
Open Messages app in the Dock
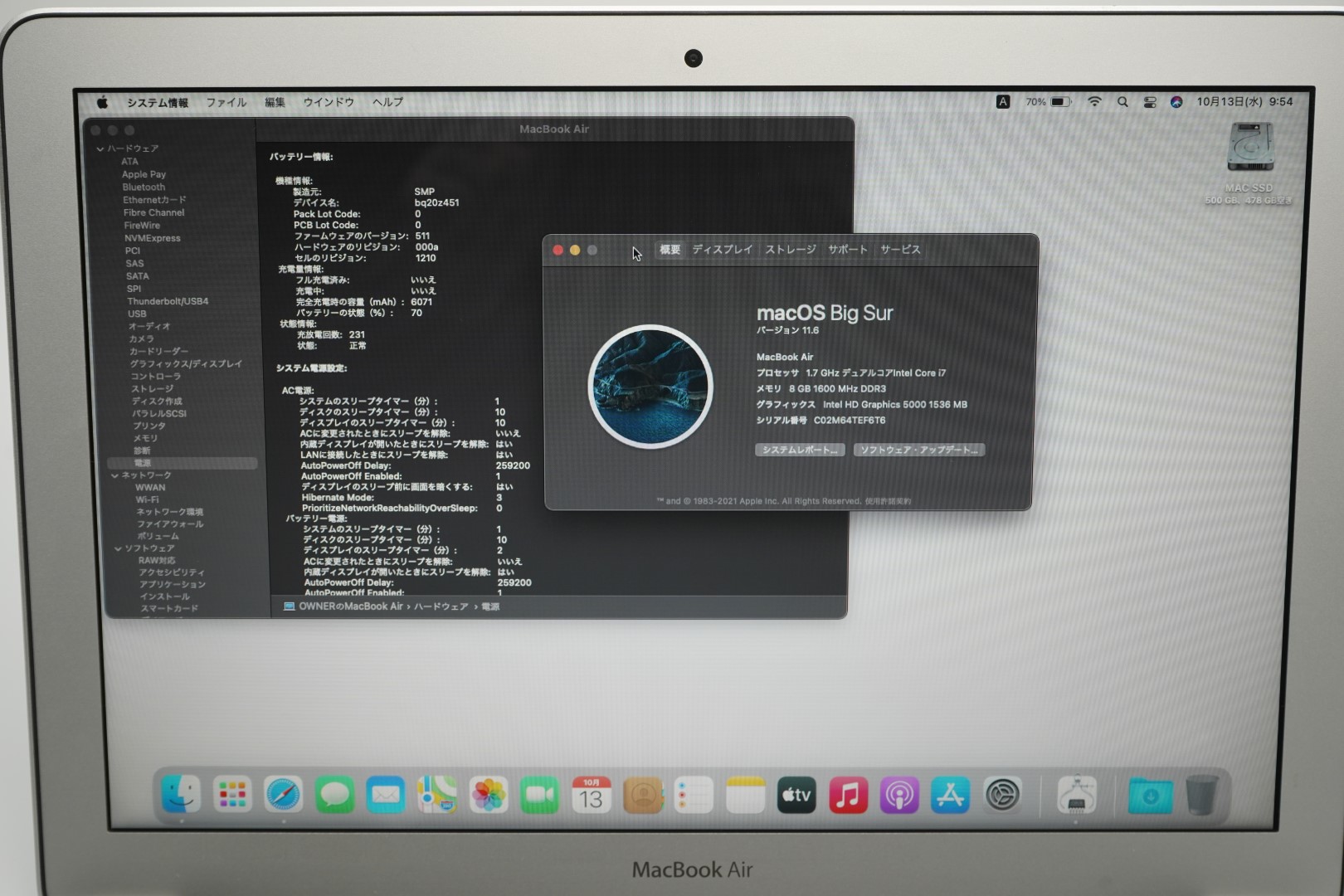pyautogui.click(x=334, y=795)
